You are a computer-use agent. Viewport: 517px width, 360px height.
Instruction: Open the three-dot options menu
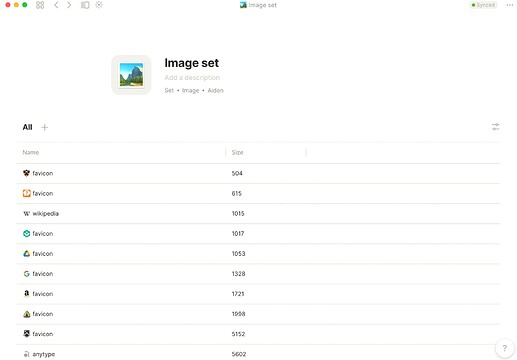click(510, 5)
